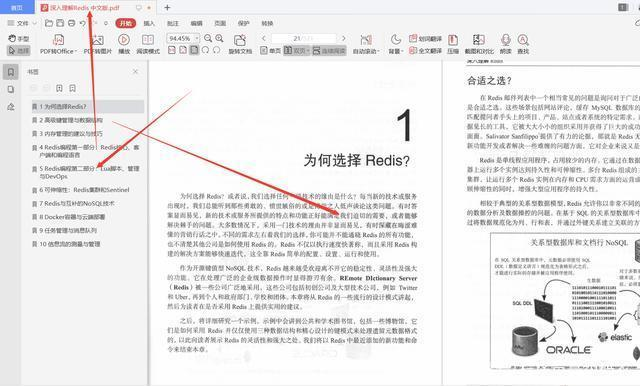Close the 书签 bookmarks panel
Screen dimensions: 640x386
[x=136, y=71]
